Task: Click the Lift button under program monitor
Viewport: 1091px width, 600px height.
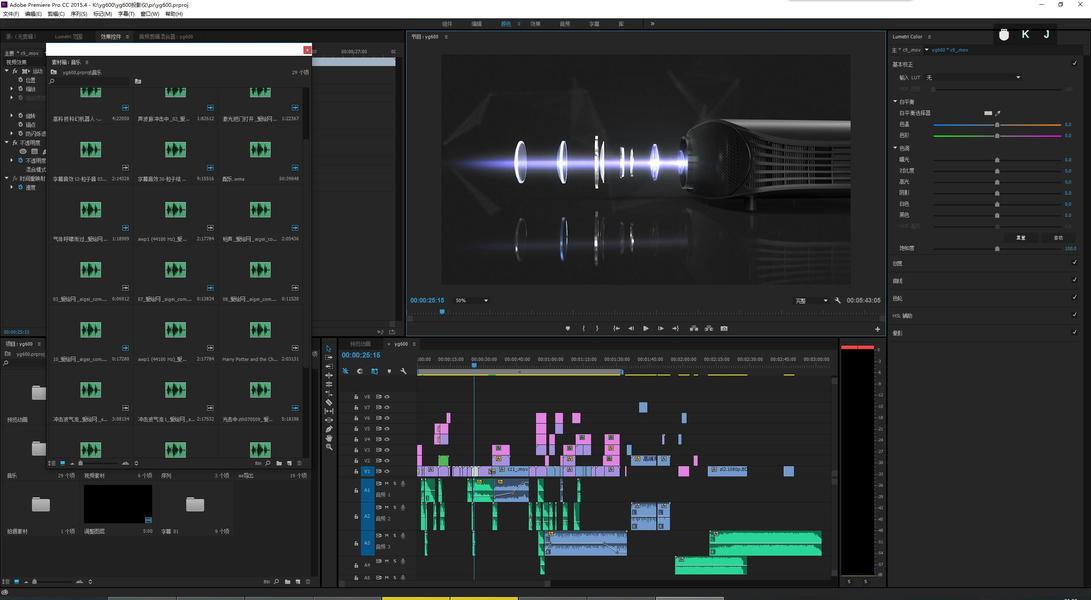Action: click(694, 329)
